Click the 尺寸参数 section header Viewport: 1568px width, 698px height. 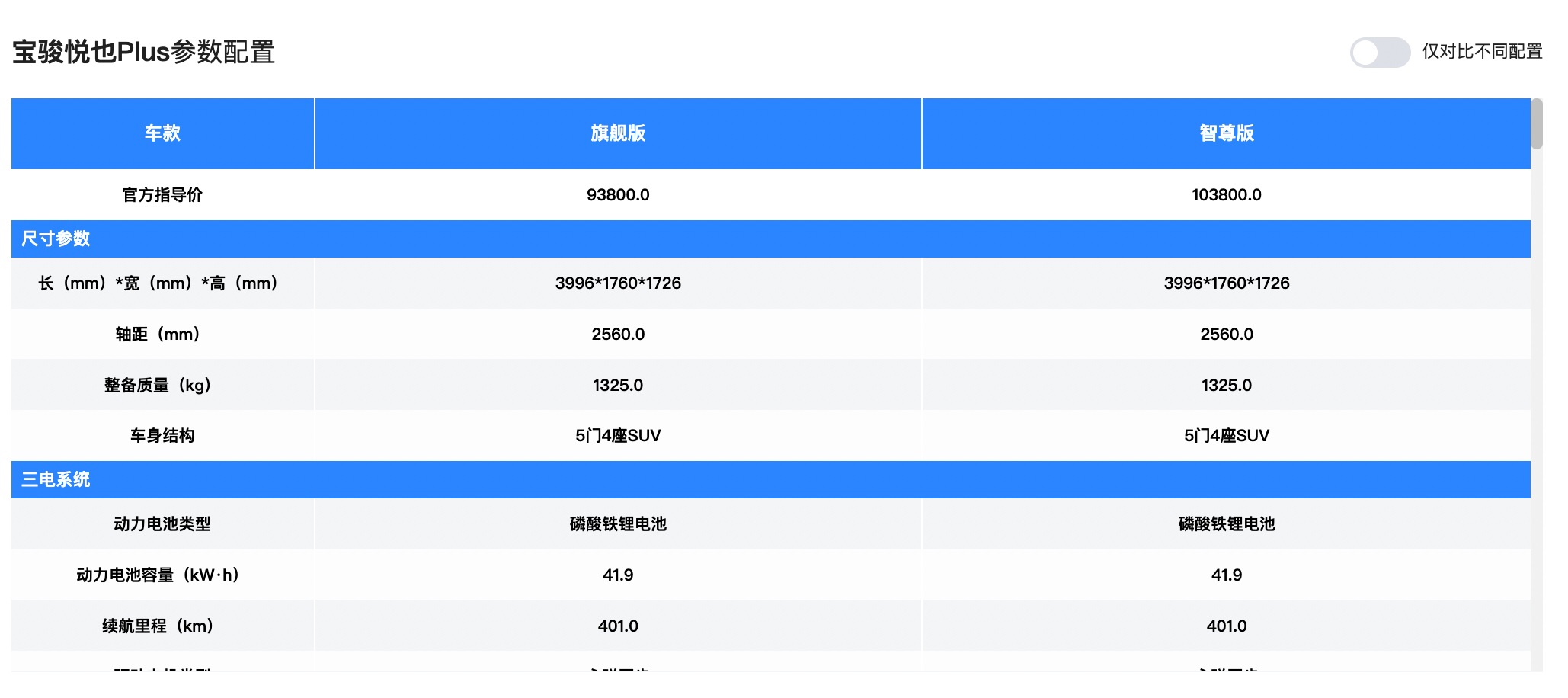(771, 239)
